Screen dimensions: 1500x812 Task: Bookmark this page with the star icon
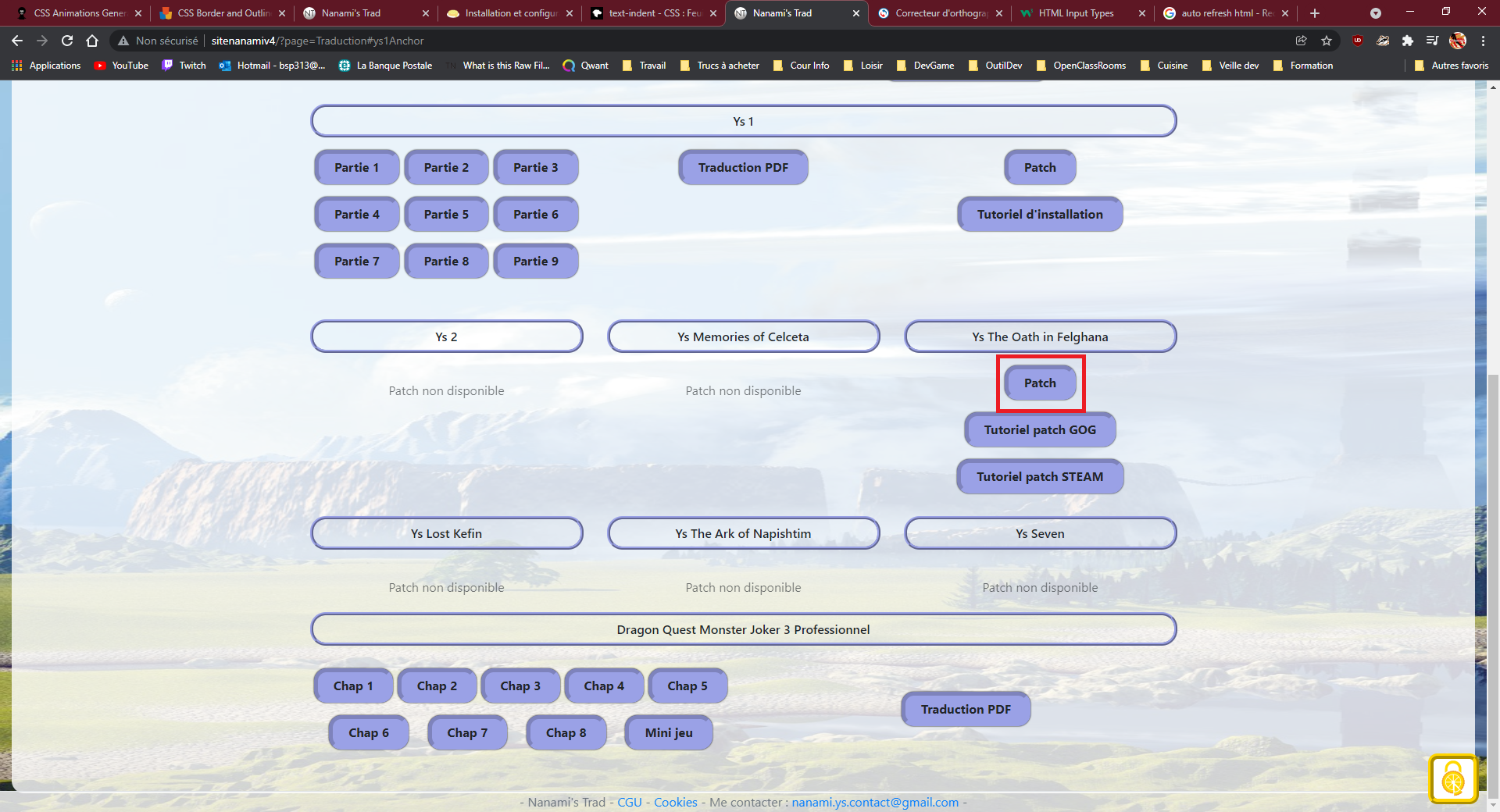point(1327,41)
